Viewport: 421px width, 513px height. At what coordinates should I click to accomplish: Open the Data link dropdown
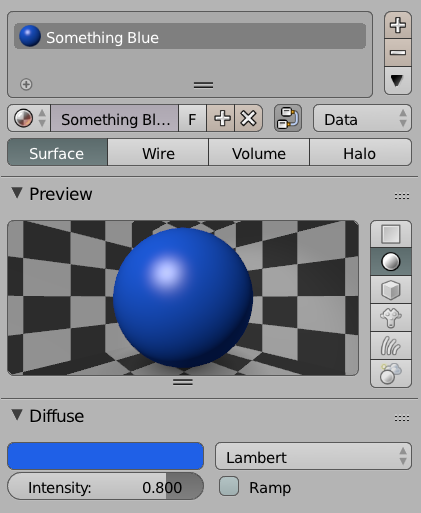362,118
